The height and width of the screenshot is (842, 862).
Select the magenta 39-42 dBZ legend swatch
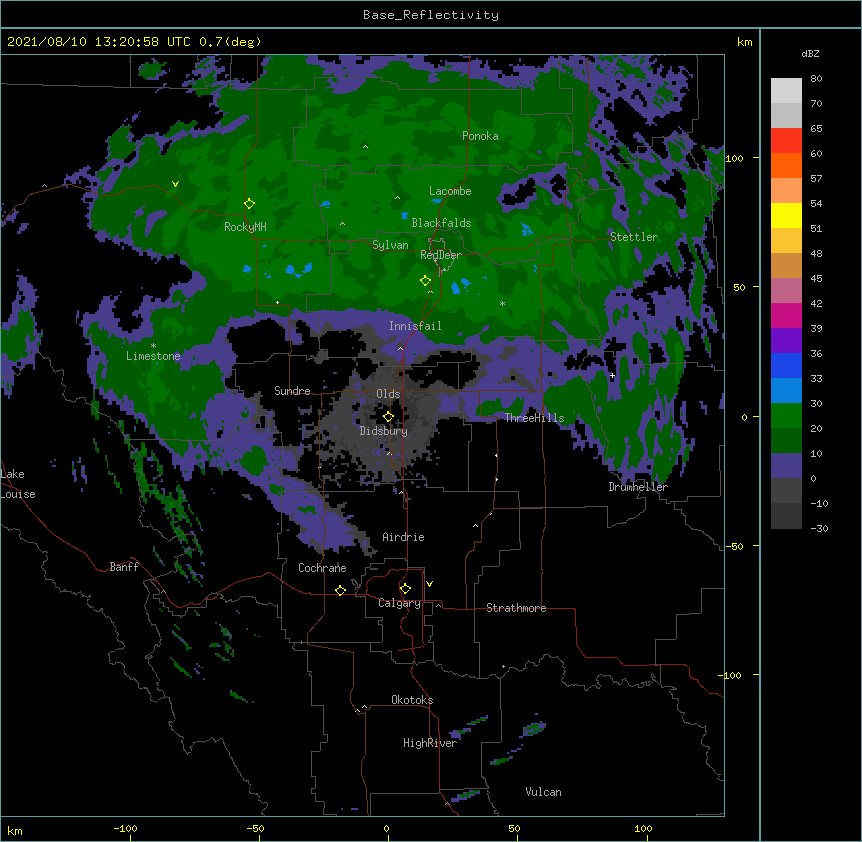coord(786,315)
